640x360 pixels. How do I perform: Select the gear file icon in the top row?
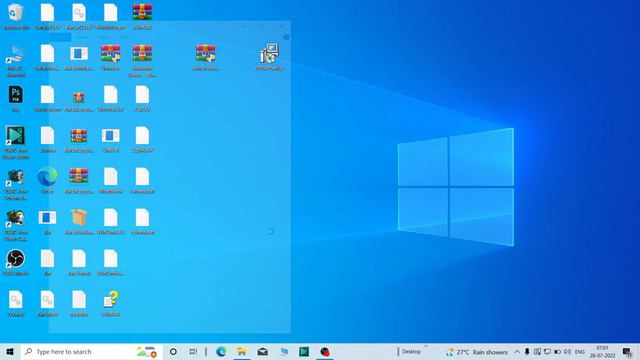coord(79,16)
